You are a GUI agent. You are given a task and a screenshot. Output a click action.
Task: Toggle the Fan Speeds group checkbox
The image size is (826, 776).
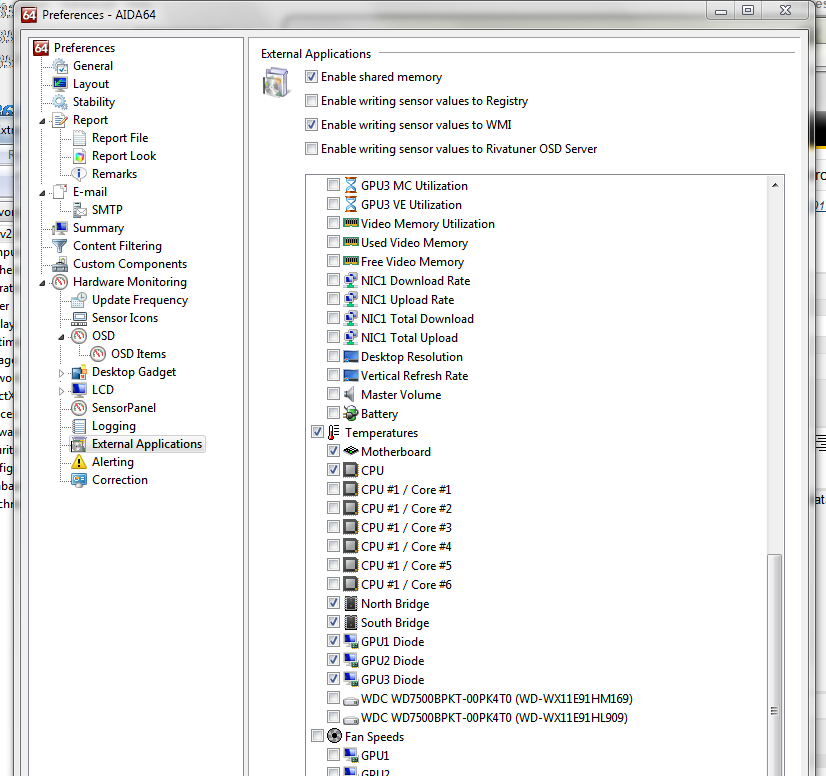tap(318, 737)
